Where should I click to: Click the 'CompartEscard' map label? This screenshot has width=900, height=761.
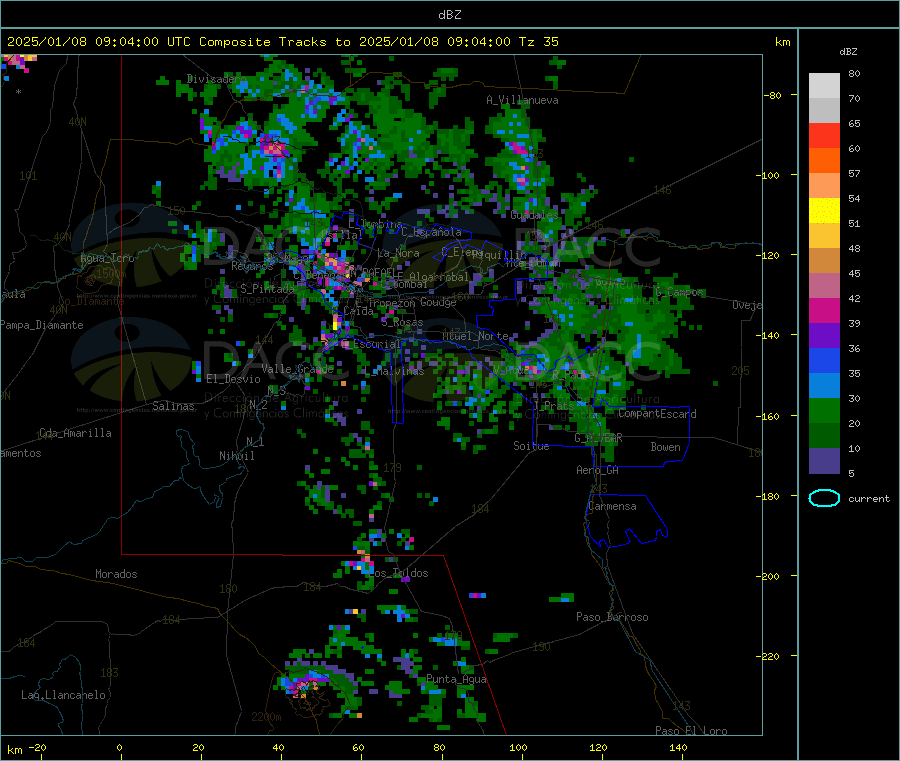(x=657, y=414)
